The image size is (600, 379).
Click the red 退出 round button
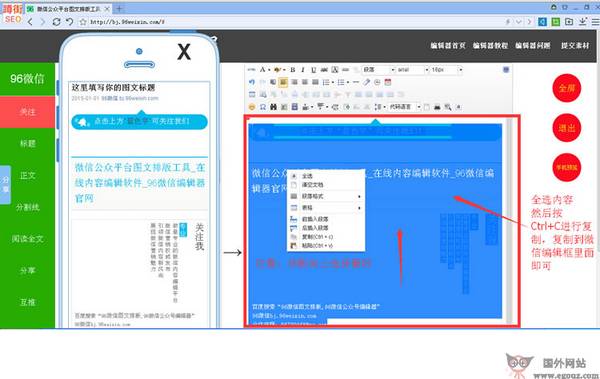tap(567, 128)
